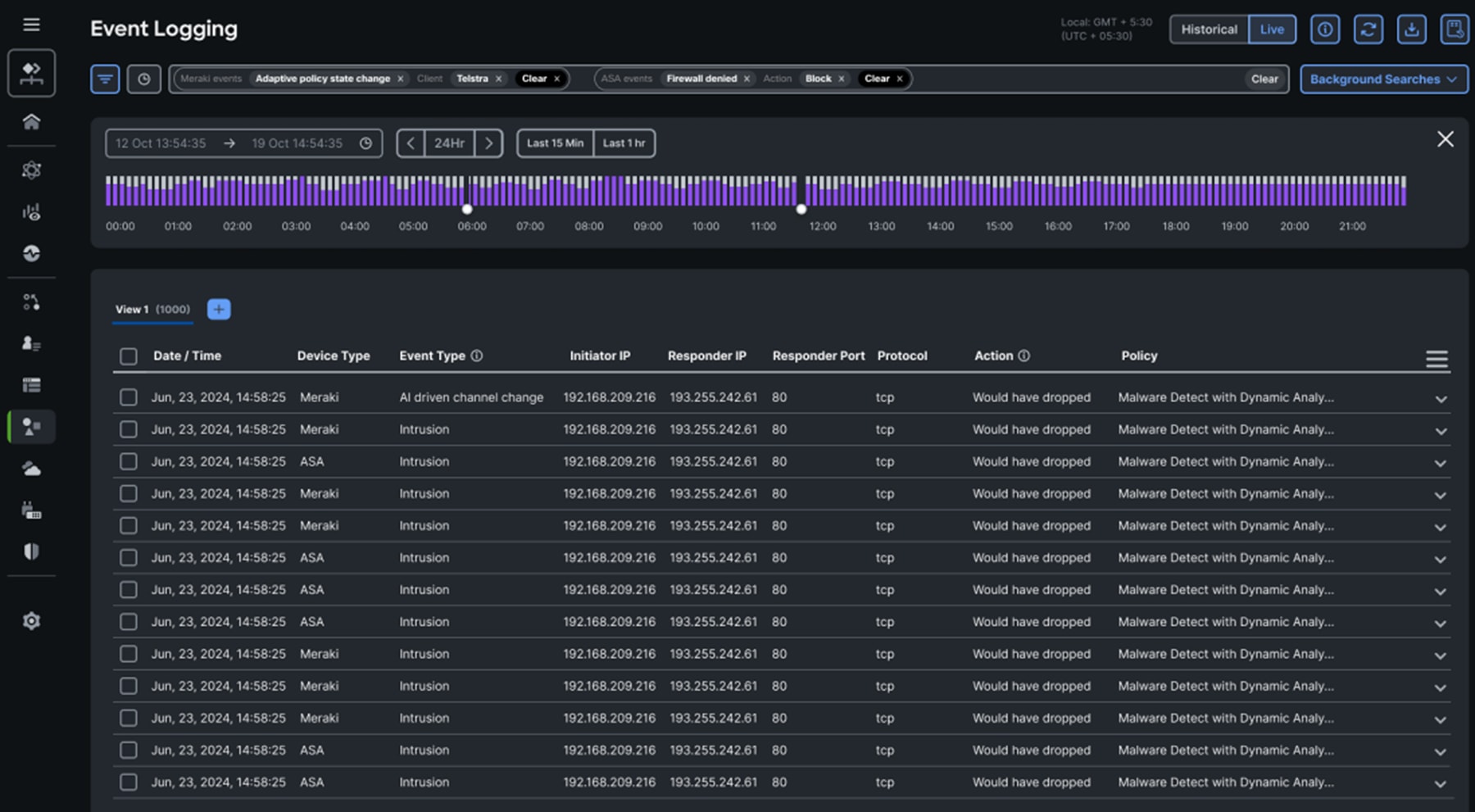Open the settings gear in the sidebar
Image resolution: width=1475 pixels, height=812 pixels.
click(31, 621)
